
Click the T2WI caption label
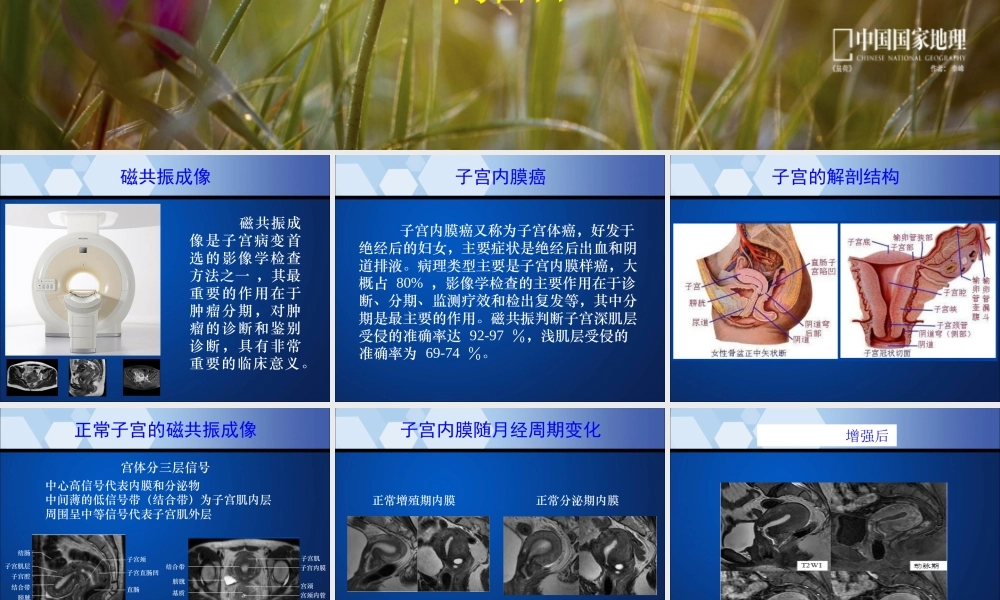812,565
